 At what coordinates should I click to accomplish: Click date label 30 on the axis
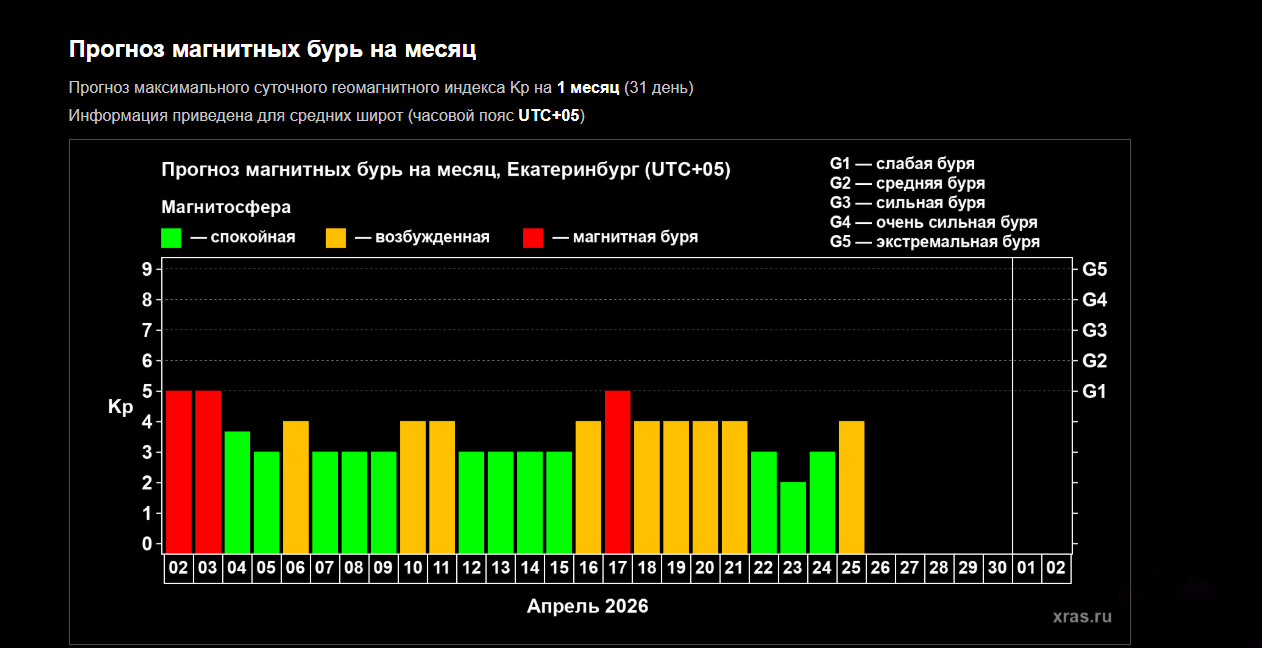(998, 568)
